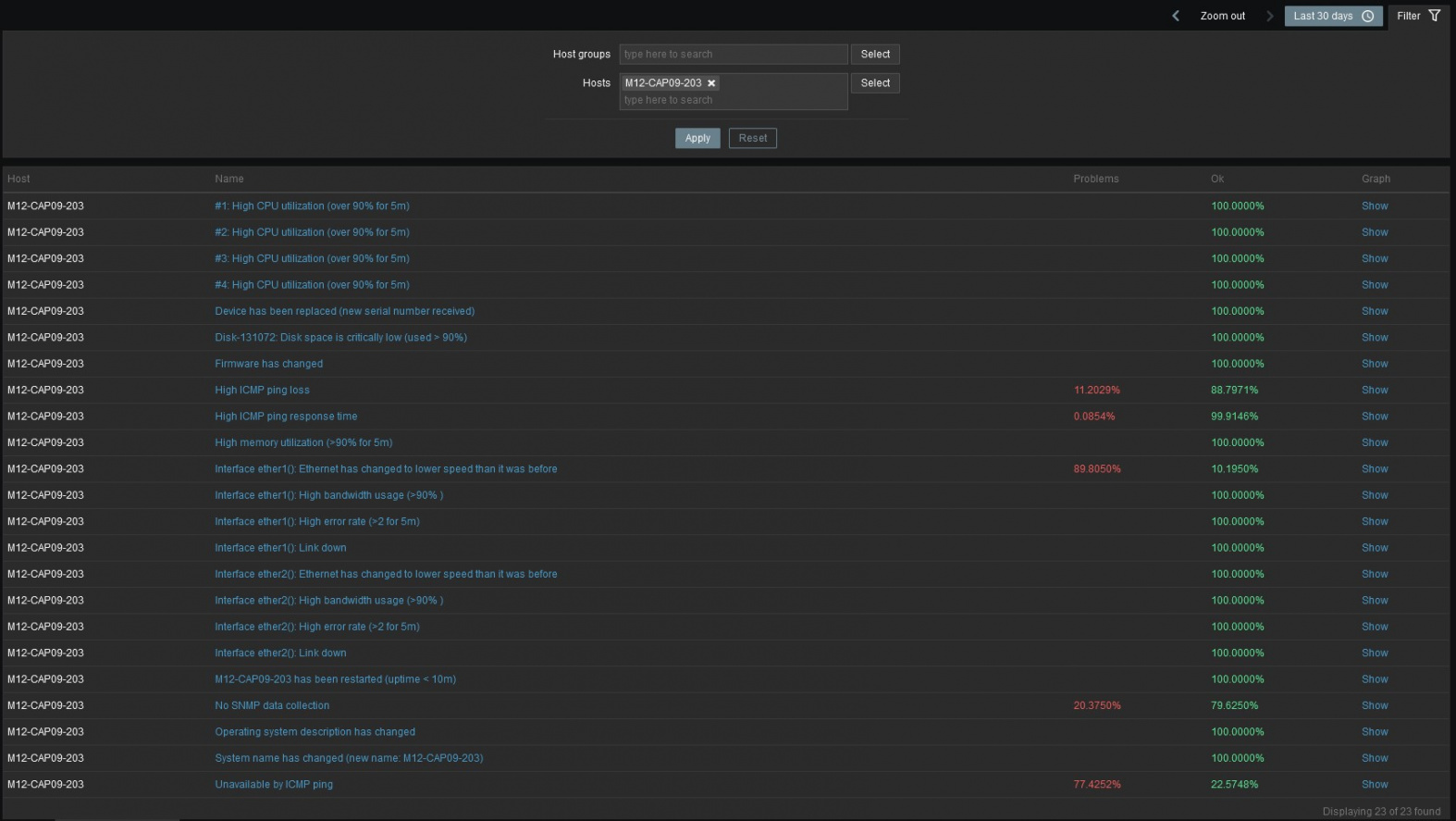The image size is (1456, 821).
Task: Show graph for High ICMP ping loss
Action: [x=1375, y=391]
